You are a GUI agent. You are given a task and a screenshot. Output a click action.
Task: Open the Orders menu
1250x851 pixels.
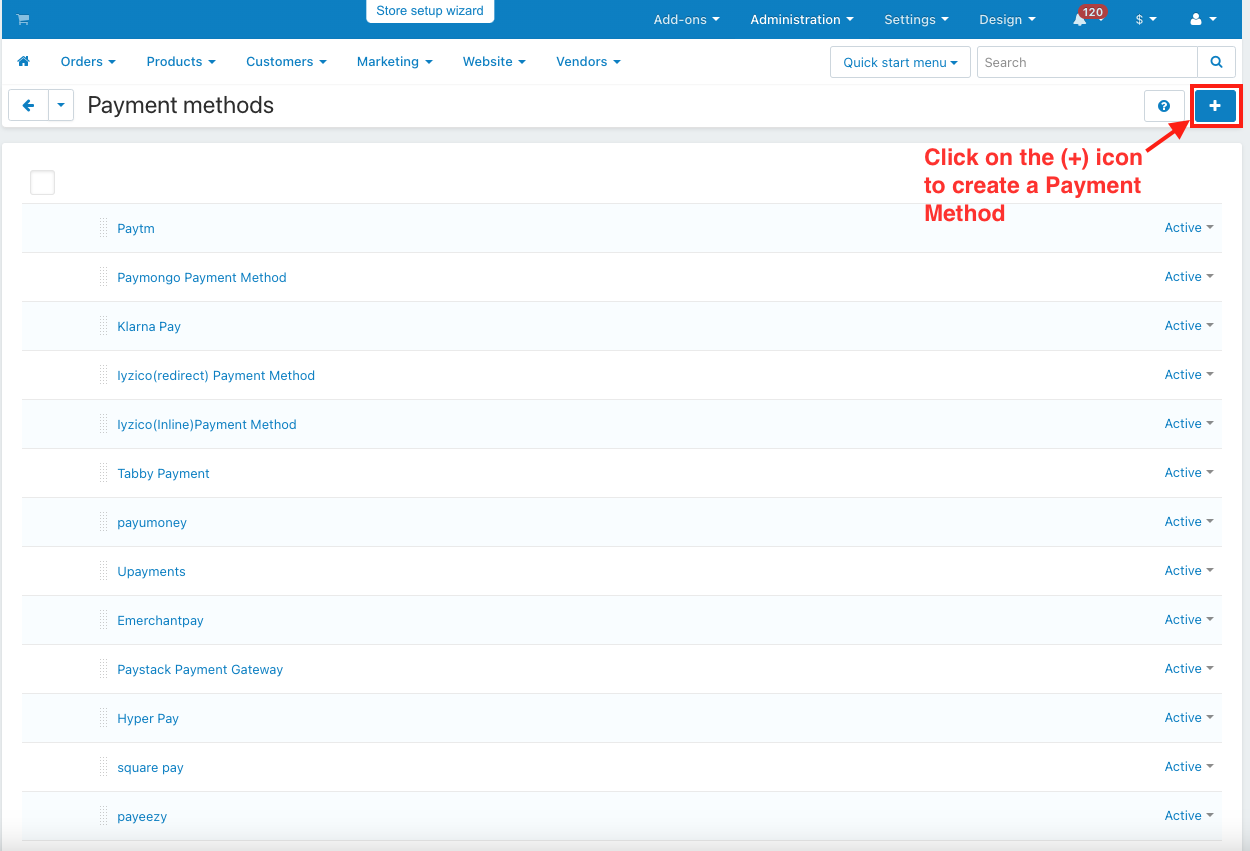coord(88,62)
